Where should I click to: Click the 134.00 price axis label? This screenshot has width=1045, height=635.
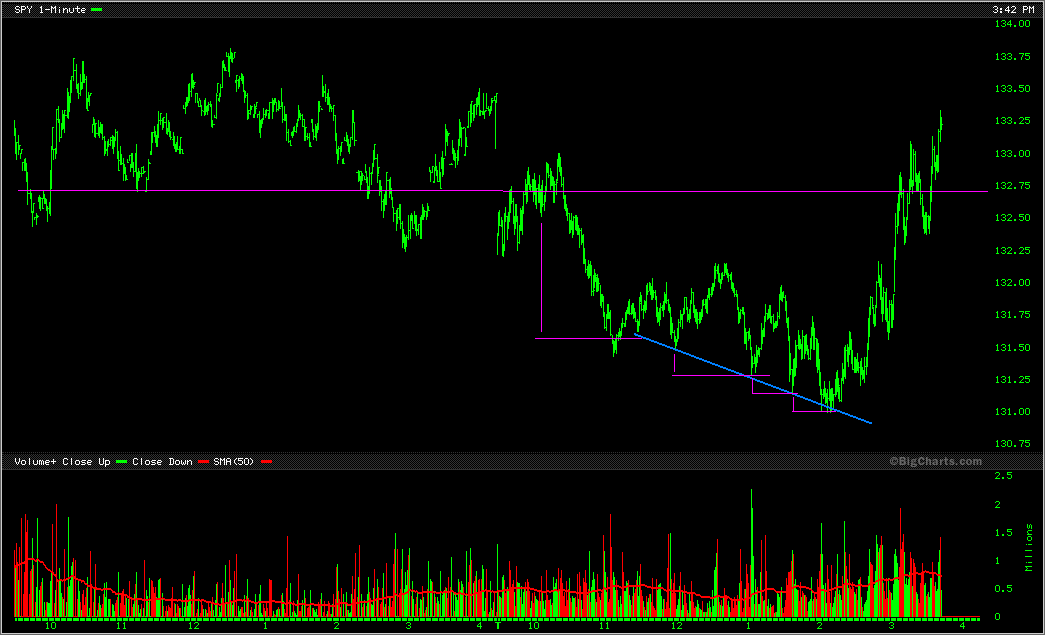tap(1012, 24)
